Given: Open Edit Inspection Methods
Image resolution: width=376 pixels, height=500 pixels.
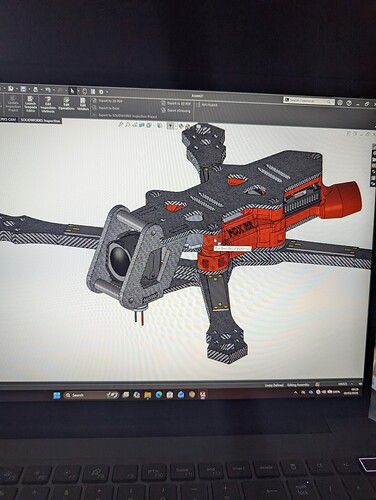Looking at the screenshot, I should click(48, 105).
